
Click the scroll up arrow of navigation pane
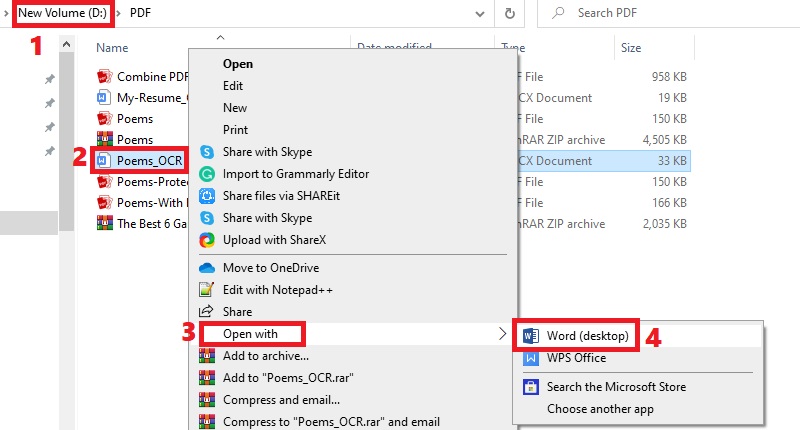click(x=66, y=45)
